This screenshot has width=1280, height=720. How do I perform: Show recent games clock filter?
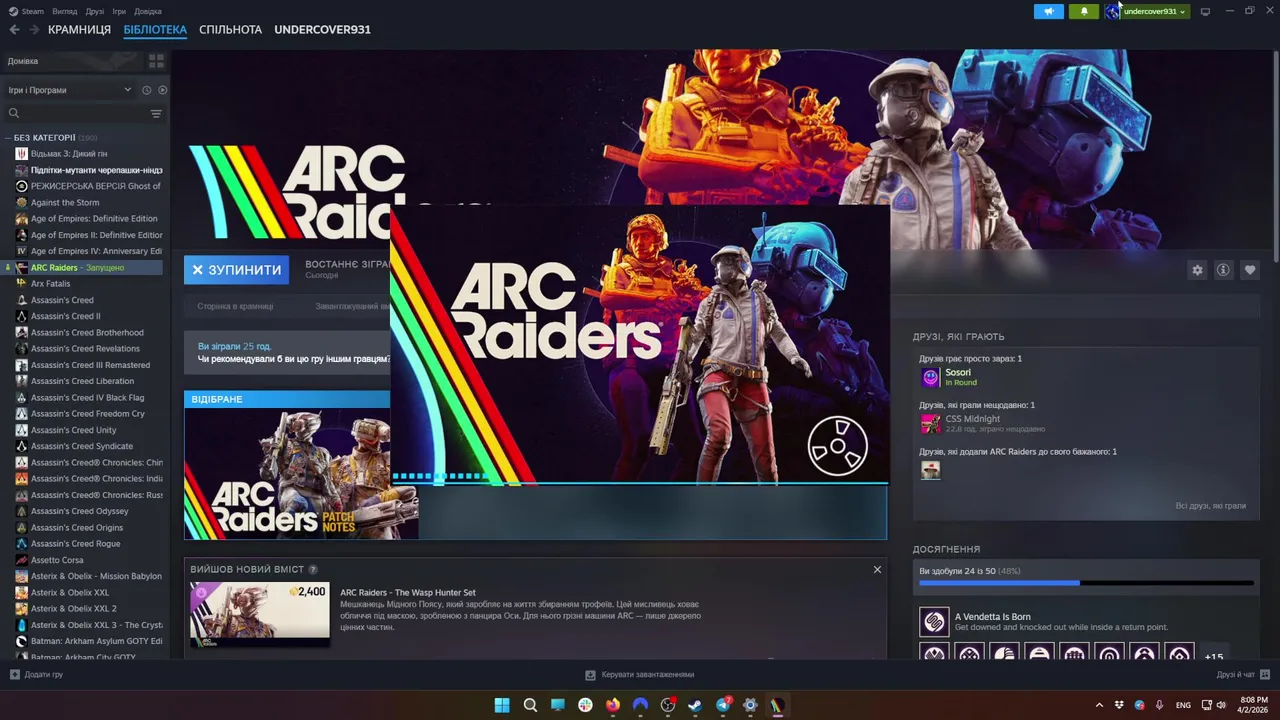(x=146, y=90)
